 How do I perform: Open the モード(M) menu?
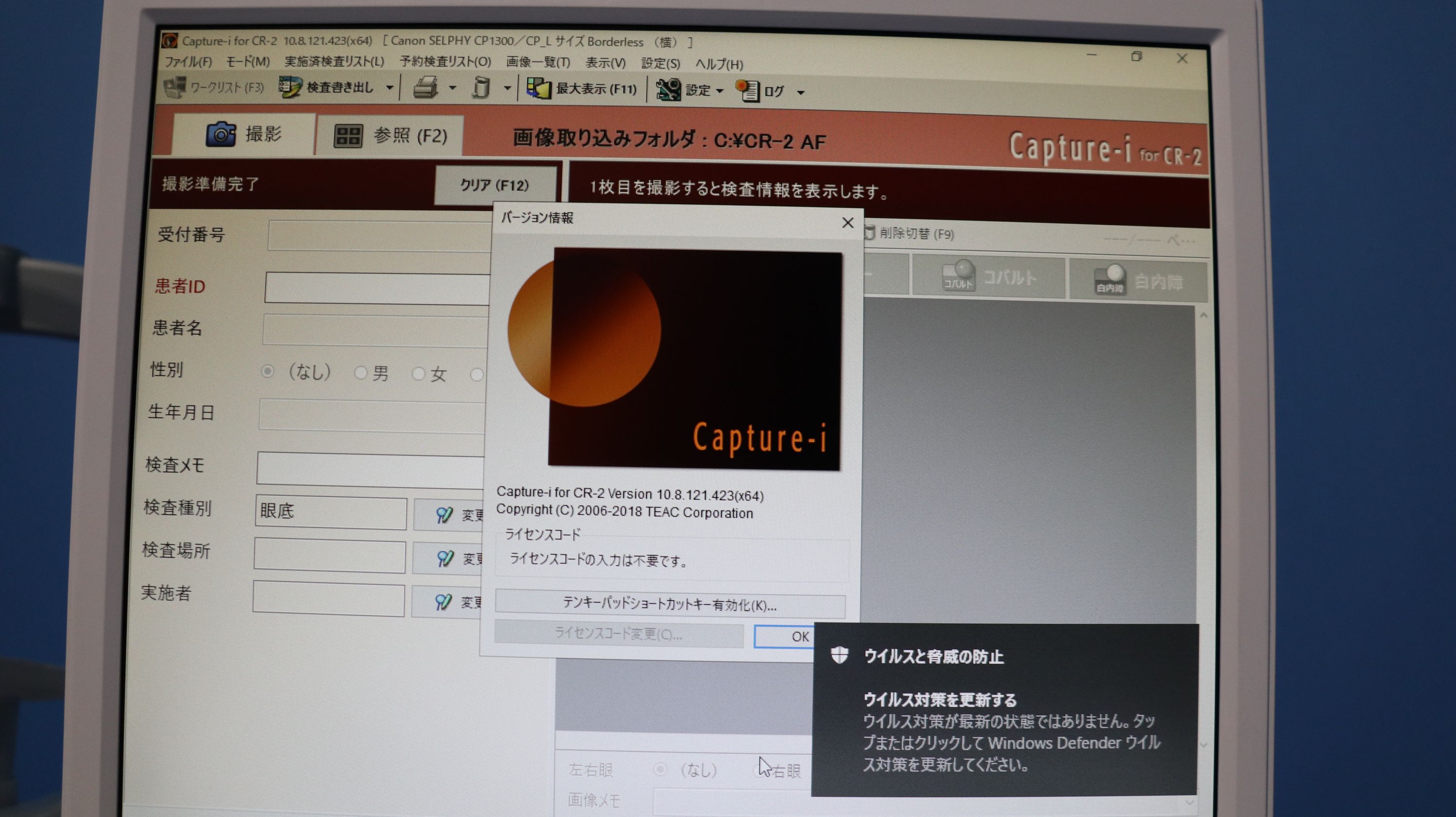tap(248, 62)
